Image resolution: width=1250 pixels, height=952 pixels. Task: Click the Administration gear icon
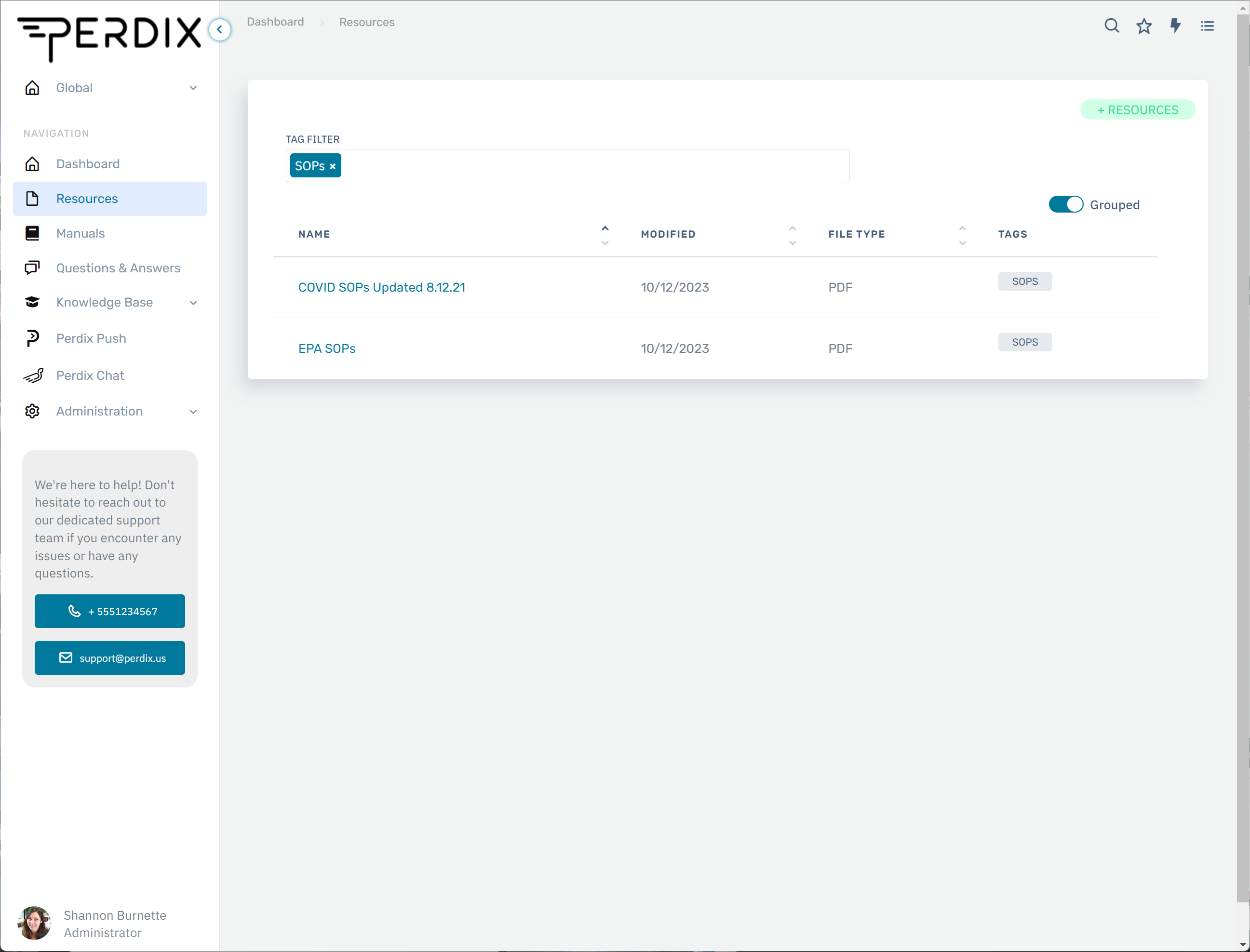pos(32,411)
